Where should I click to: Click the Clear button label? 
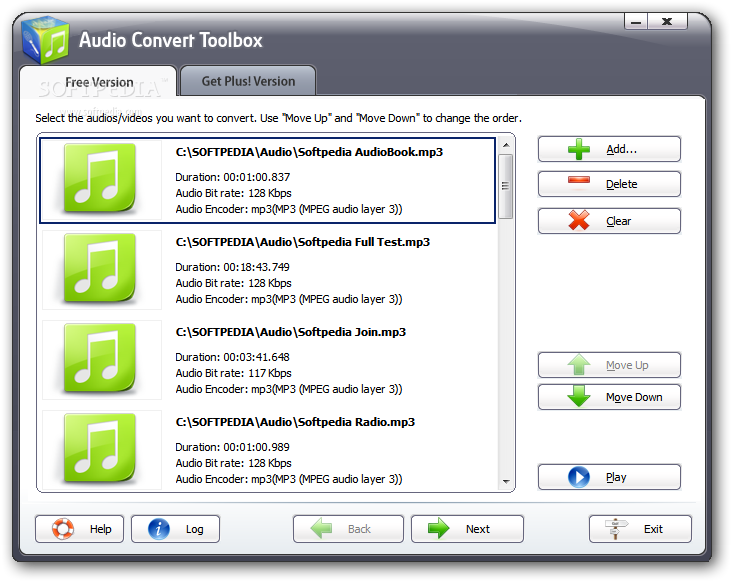619,221
